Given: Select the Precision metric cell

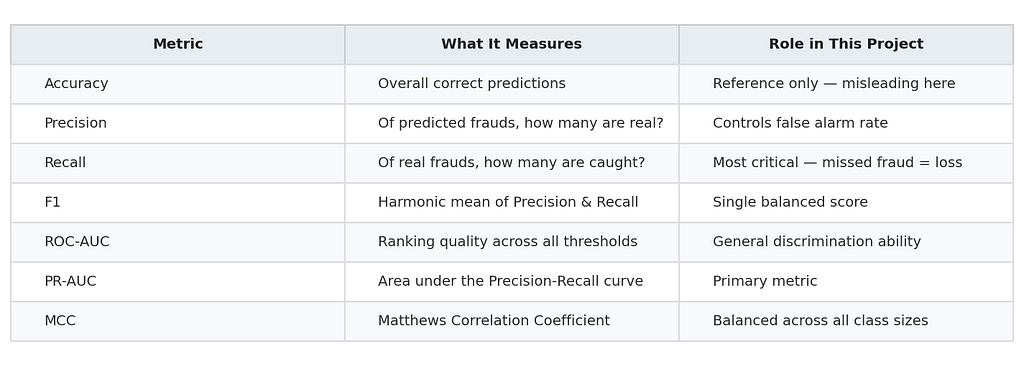Looking at the screenshot, I should point(178,124).
